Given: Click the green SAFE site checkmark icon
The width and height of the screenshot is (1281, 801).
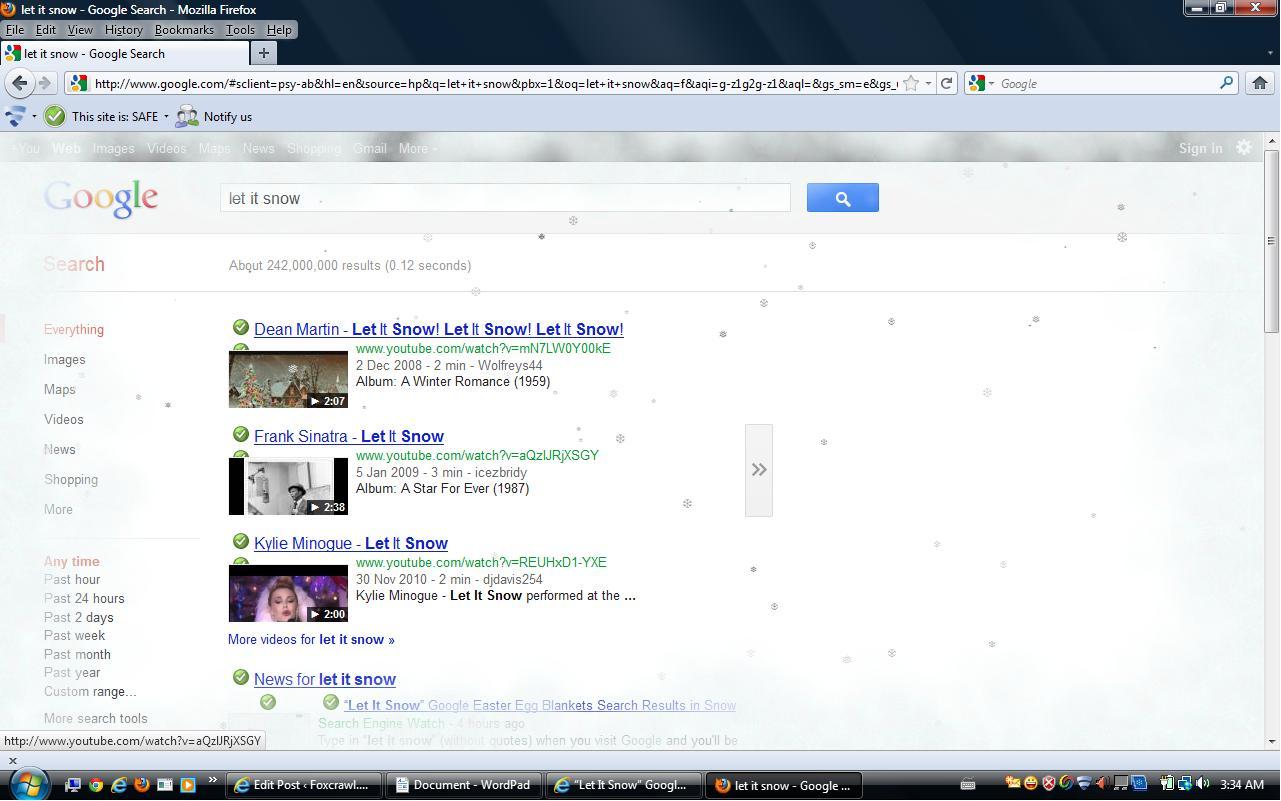Looking at the screenshot, I should [x=55, y=116].
